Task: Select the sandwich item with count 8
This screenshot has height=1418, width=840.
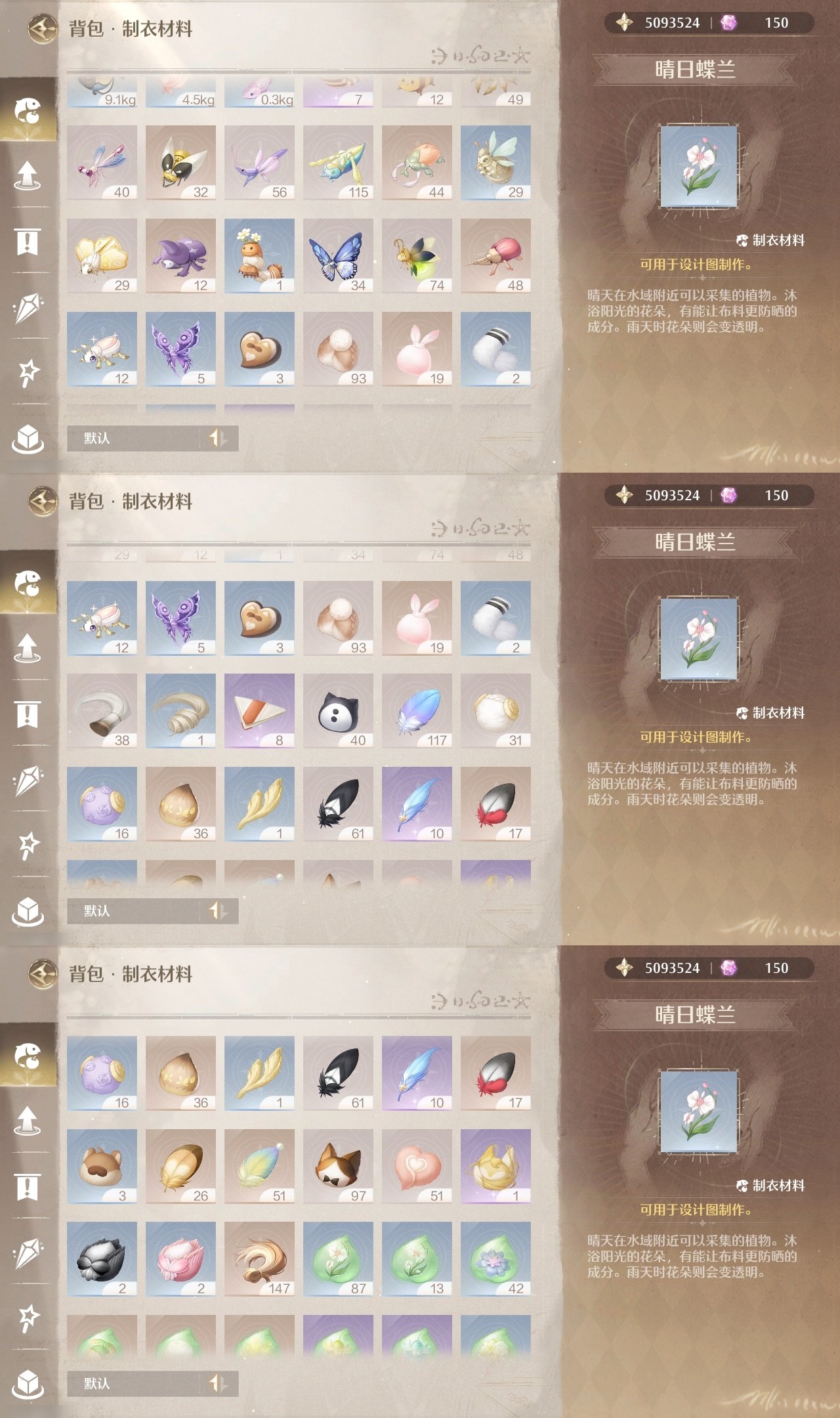Action: [259, 711]
